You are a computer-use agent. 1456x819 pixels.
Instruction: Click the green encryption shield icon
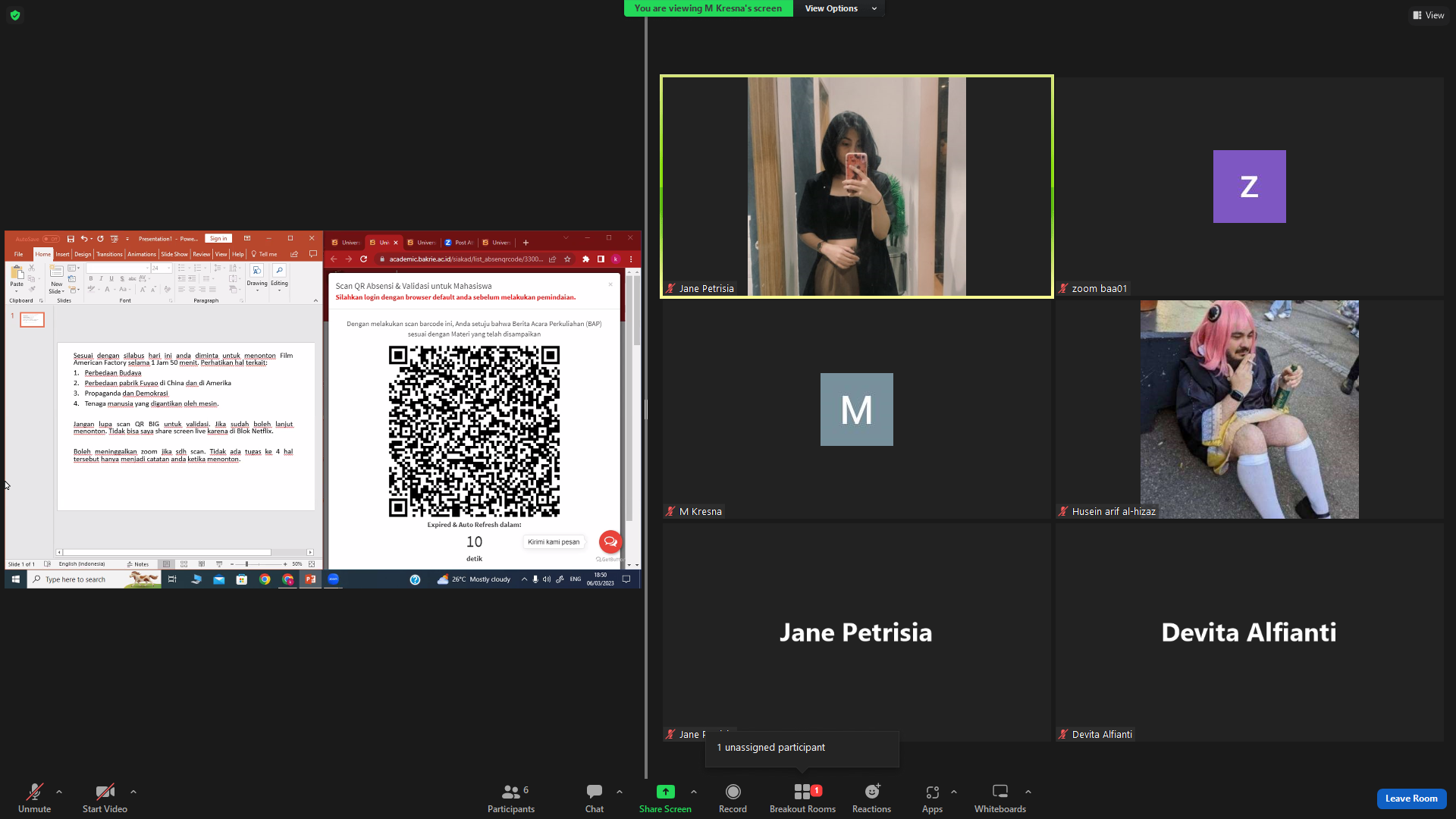pos(15,15)
